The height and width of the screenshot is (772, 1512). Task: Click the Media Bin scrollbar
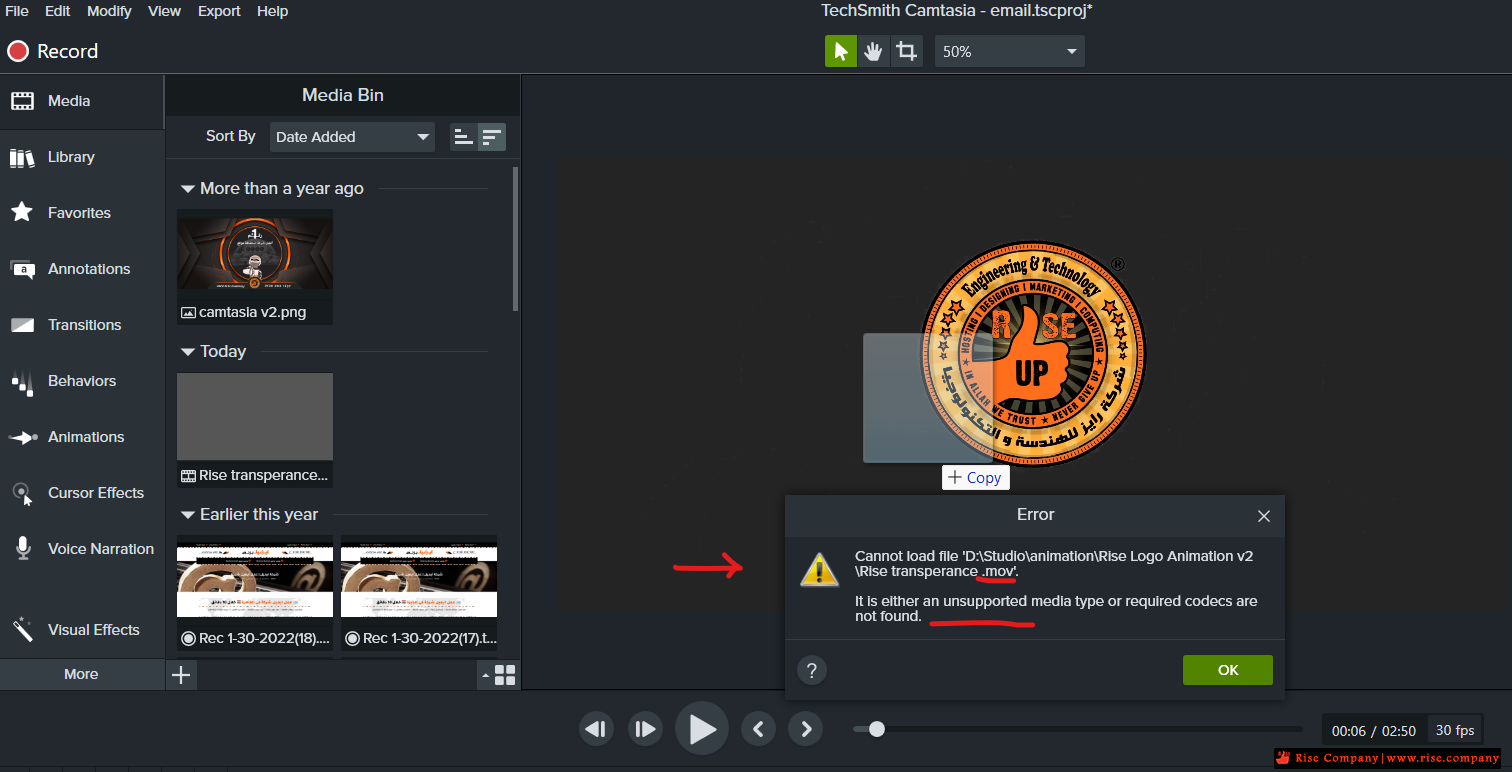click(x=515, y=238)
